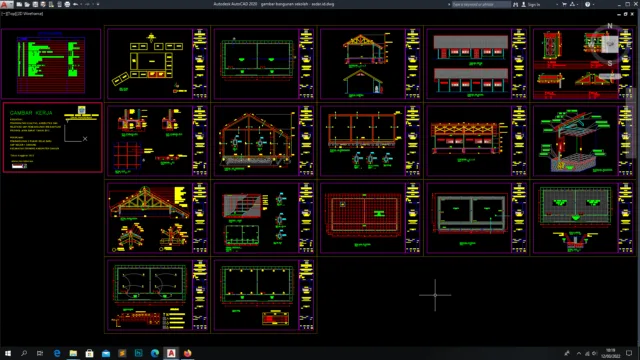Select the foundation detail and grid sheet
640x360 pixels.
pyautogui.click(x=158, y=141)
